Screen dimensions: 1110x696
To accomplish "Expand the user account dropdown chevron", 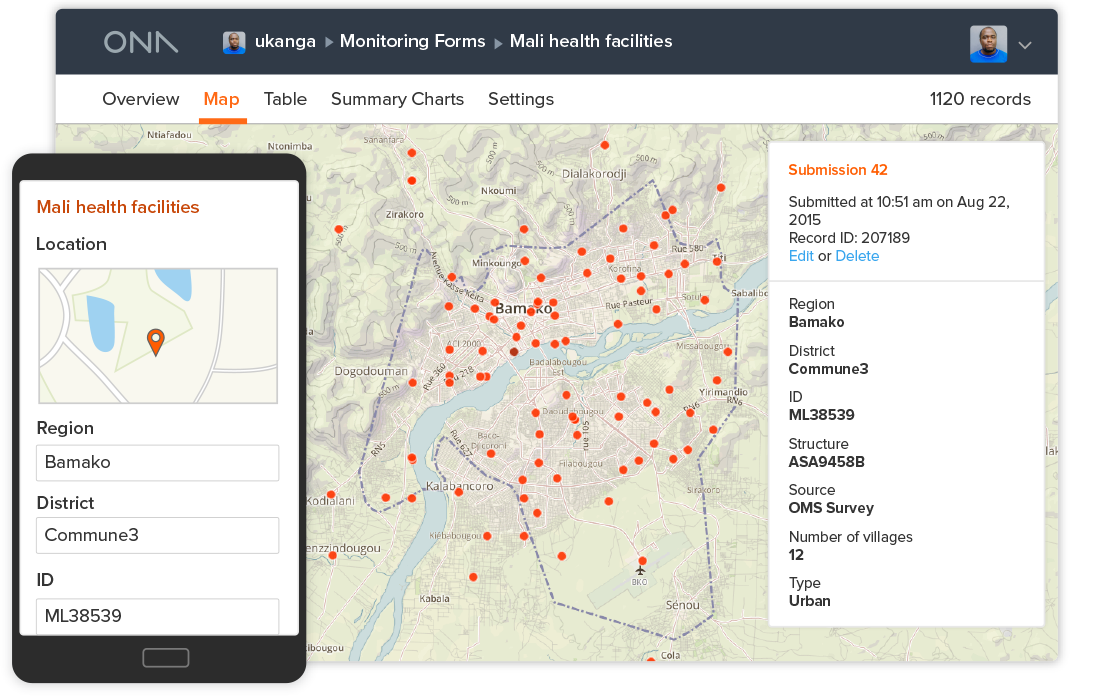I will pyautogui.click(x=1024, y=45).
